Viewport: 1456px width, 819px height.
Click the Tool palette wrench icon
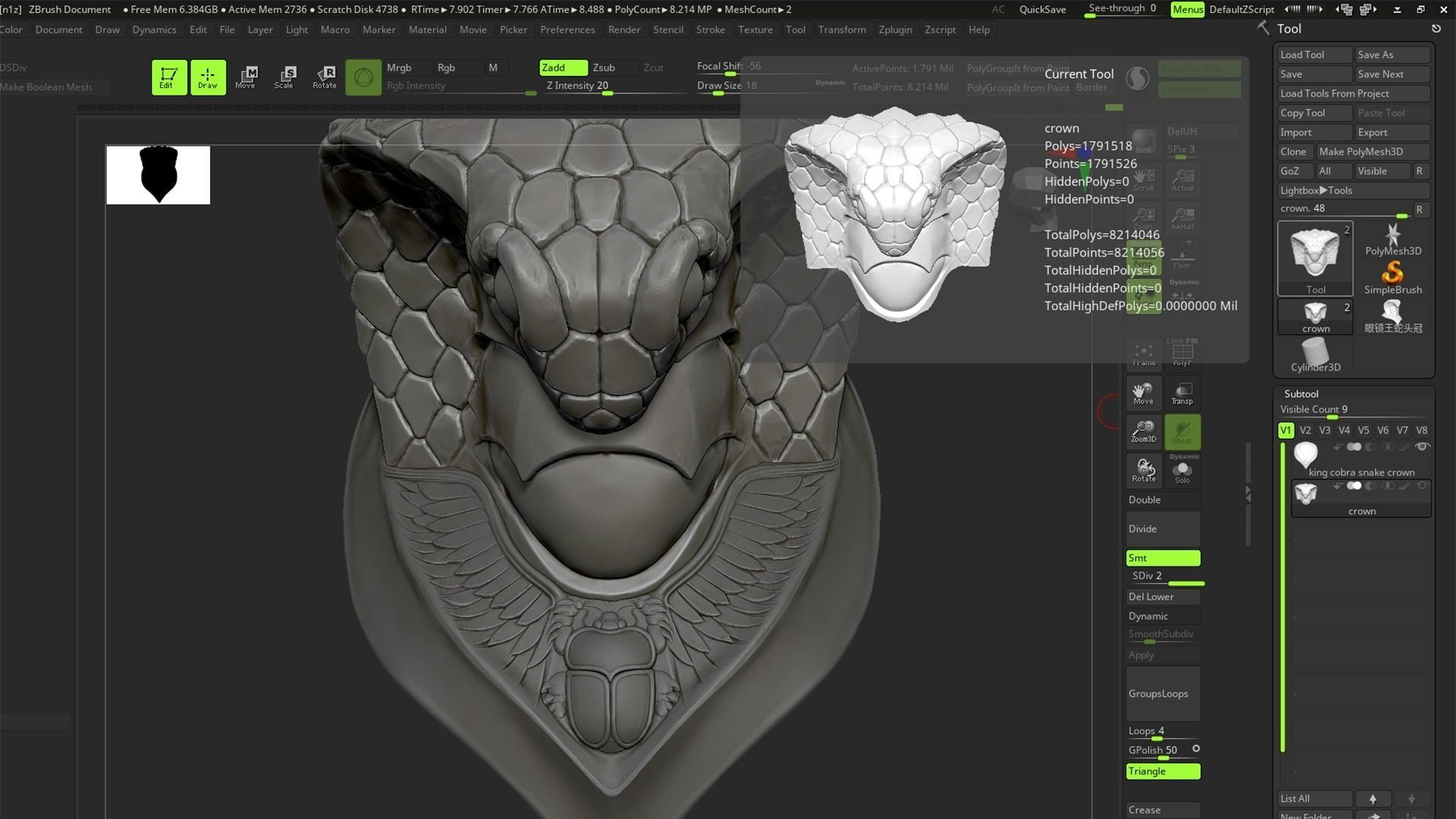click(1263, 28)
